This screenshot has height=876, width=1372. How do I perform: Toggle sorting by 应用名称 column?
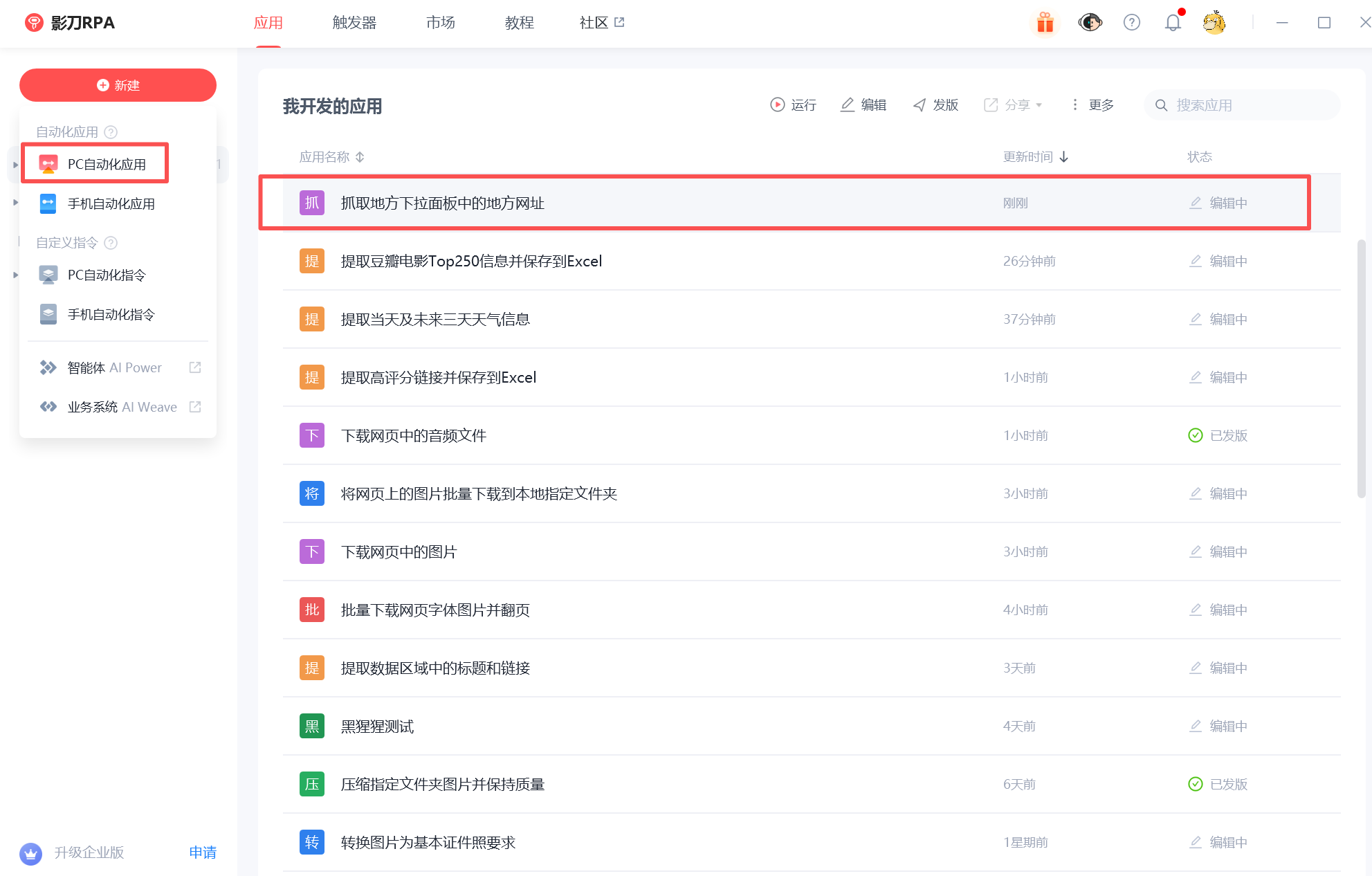pos(360,157)
